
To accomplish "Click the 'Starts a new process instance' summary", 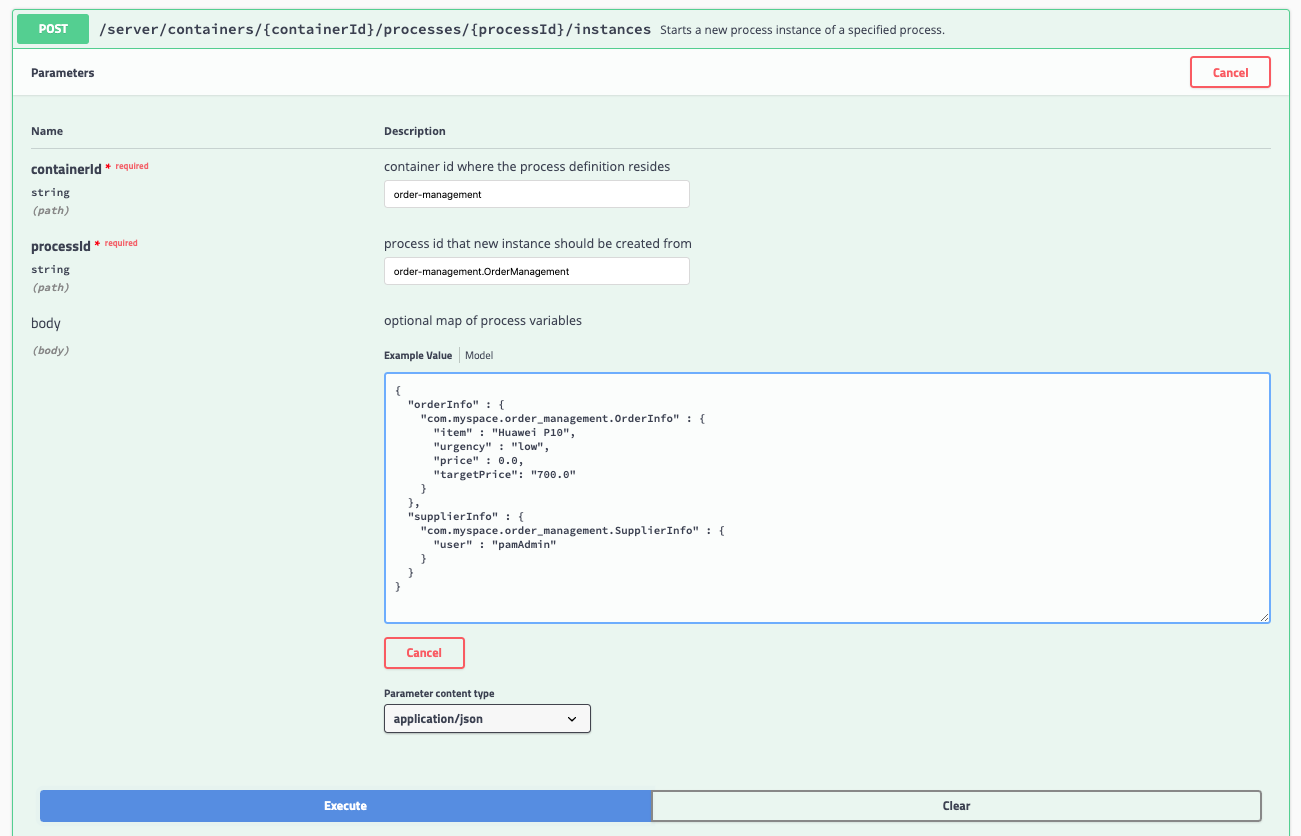I will [802, 30].
